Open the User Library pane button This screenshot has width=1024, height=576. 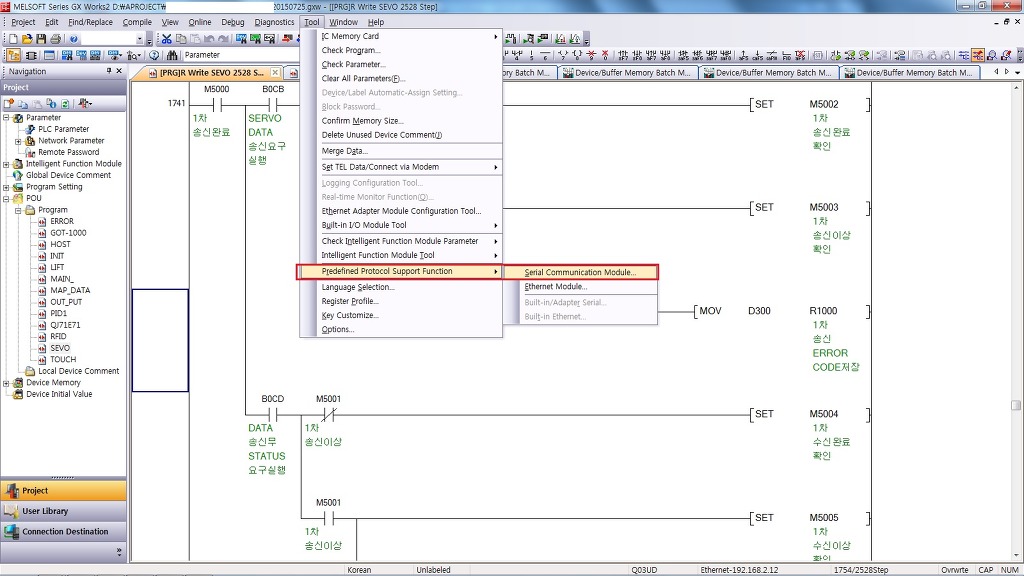[x=63, y=511]
